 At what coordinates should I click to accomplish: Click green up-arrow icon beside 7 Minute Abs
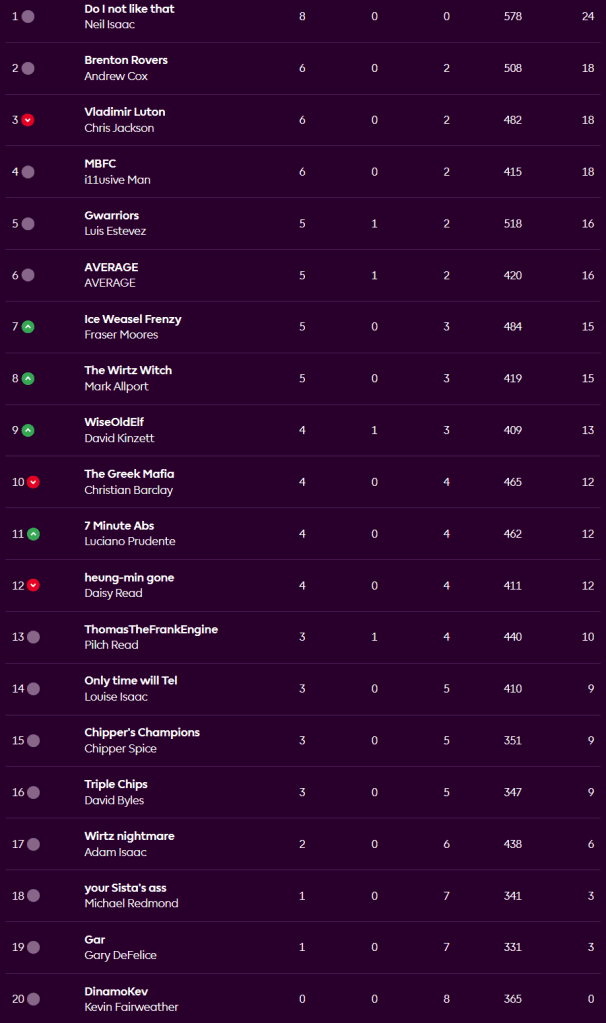click(33, 534)
